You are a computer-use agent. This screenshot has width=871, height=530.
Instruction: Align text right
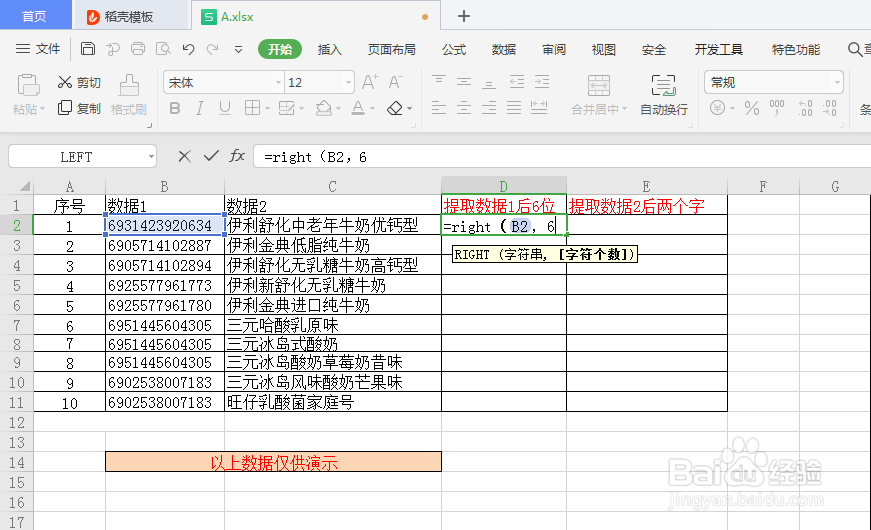[x=489, y=107]
